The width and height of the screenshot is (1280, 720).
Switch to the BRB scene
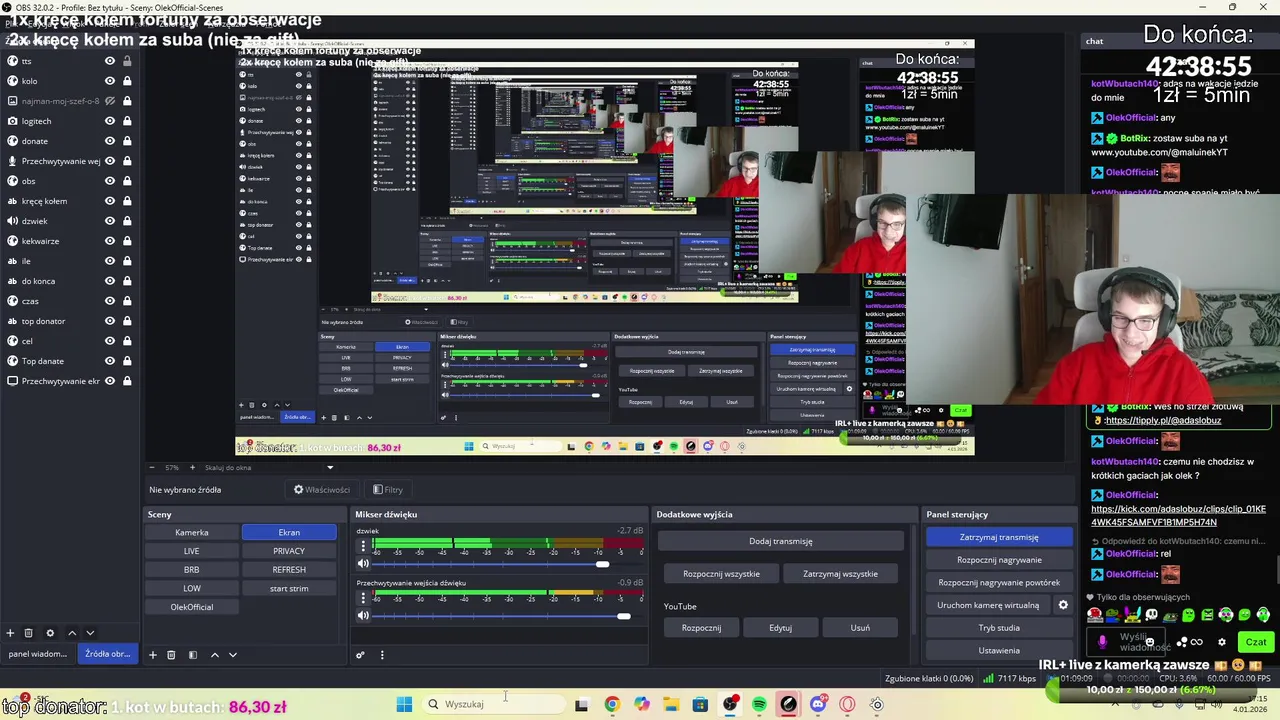pyautogui.click(x=192, y=570)
